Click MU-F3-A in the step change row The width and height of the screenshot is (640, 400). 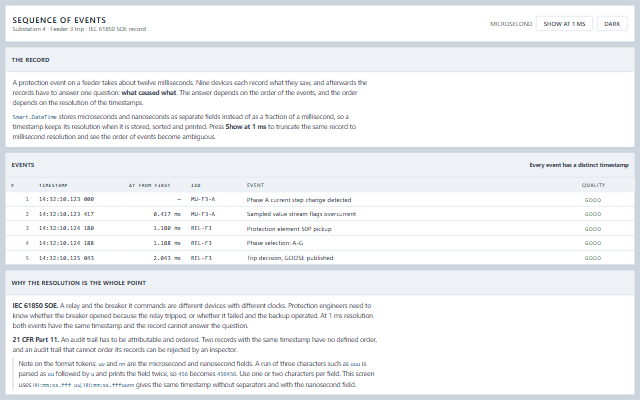coord(203,199)
